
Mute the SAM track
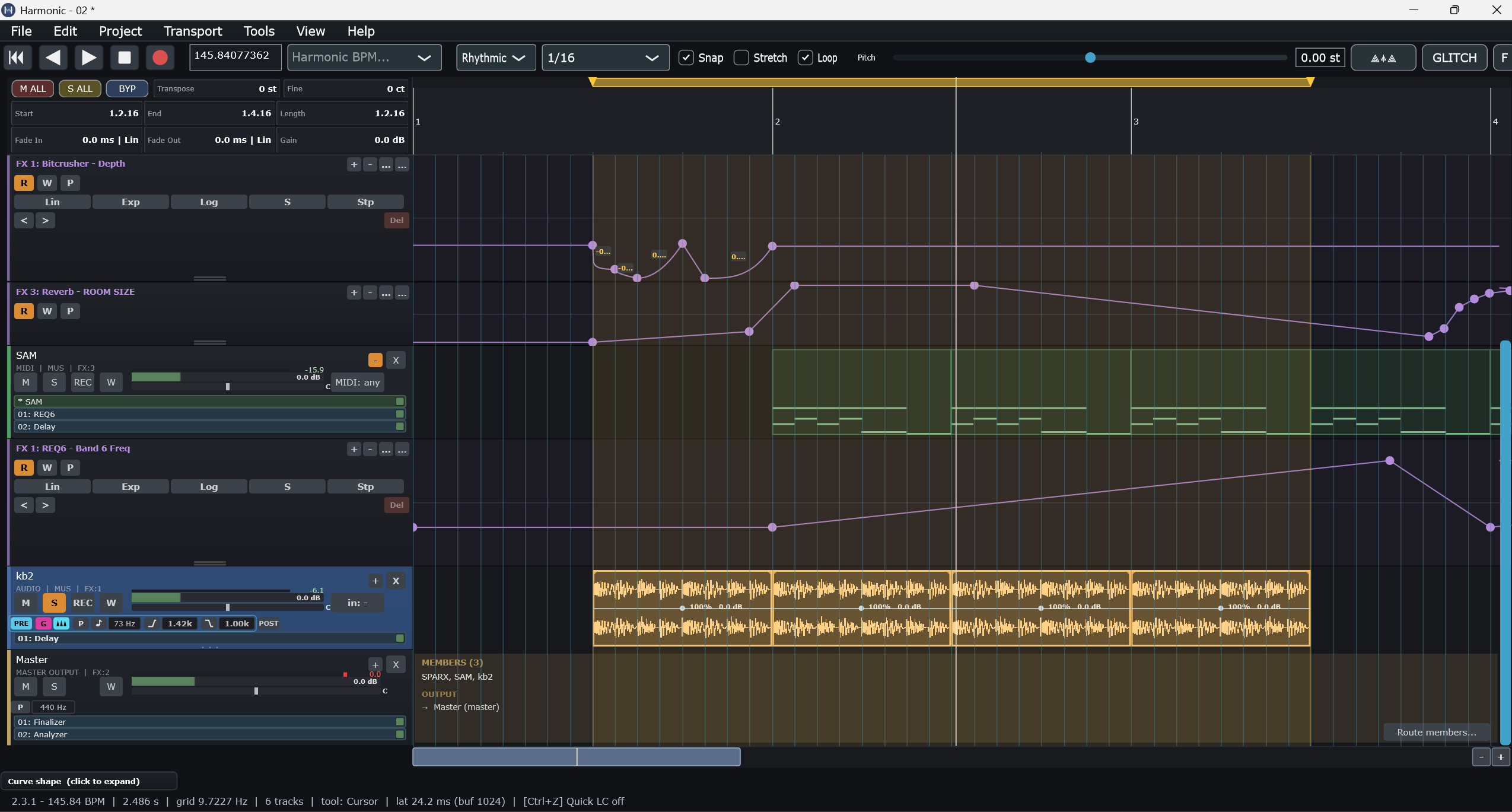(26, 383)
